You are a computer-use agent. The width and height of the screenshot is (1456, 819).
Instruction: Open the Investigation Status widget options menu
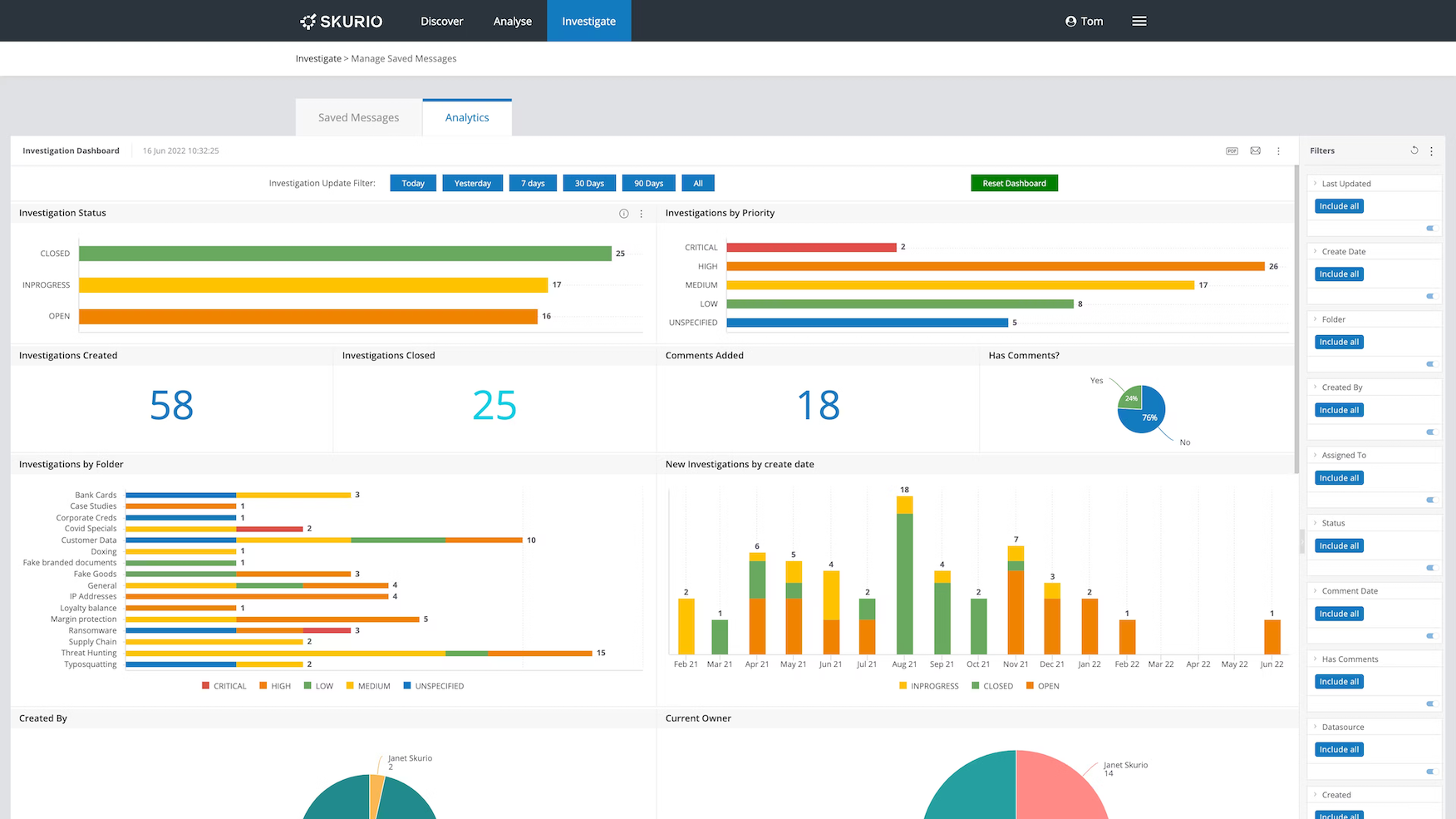click(641, 214)
